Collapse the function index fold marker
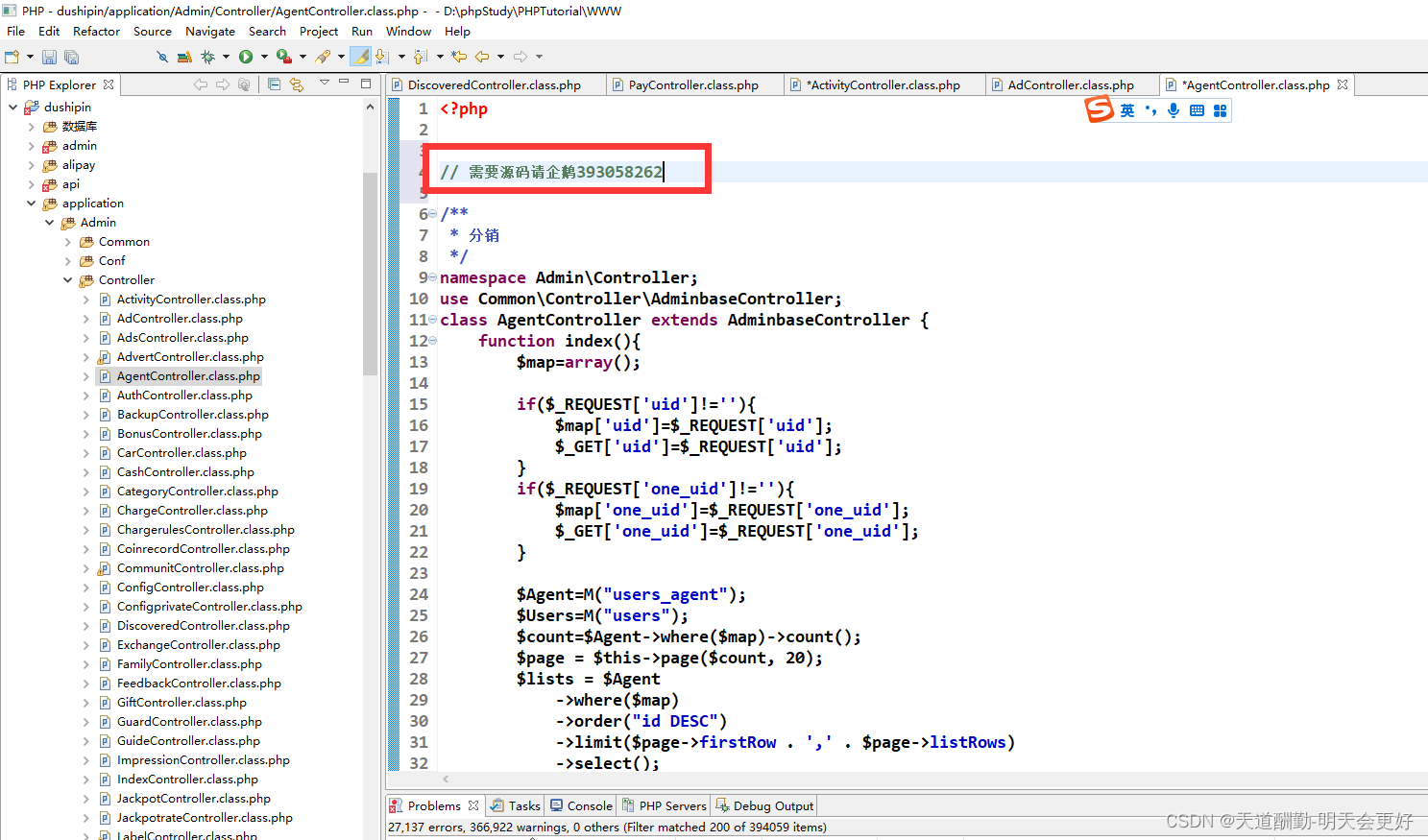Image resolution: width=1428 pixels, height=840 pixels. coord(432,341)
